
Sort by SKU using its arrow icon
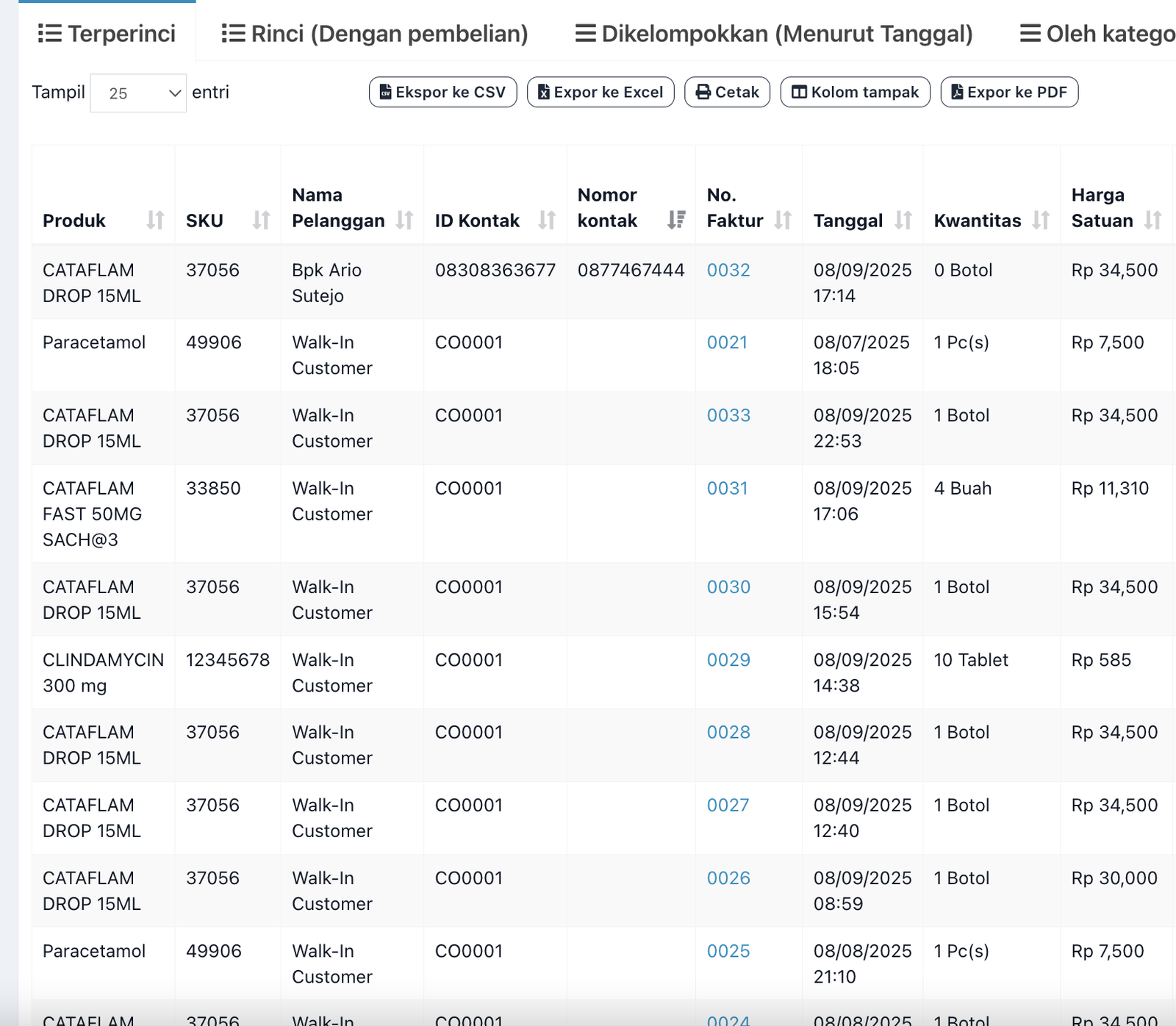coord(261,220)
